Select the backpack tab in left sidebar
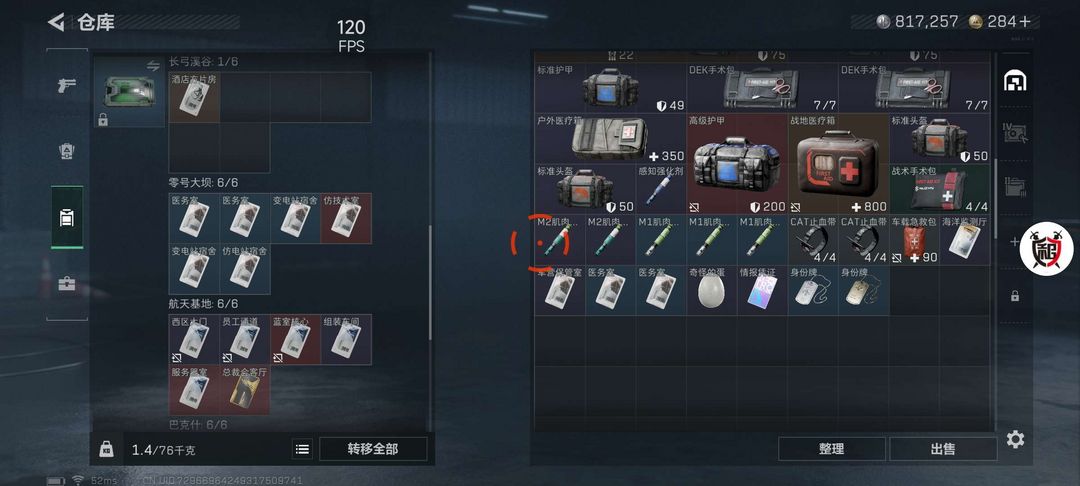Image resolution: width=1080 pixels, height=486 pixels. click(67, 151)
